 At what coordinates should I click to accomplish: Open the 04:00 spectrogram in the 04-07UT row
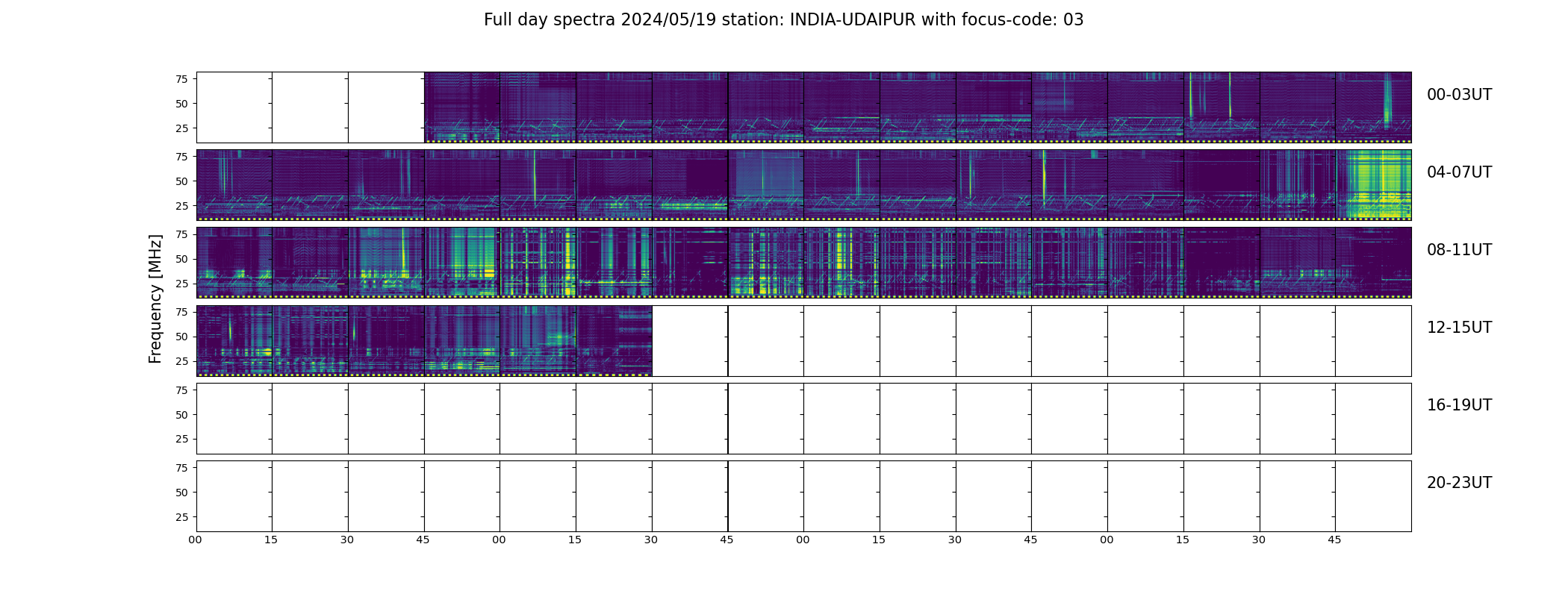tap(234, 185)
